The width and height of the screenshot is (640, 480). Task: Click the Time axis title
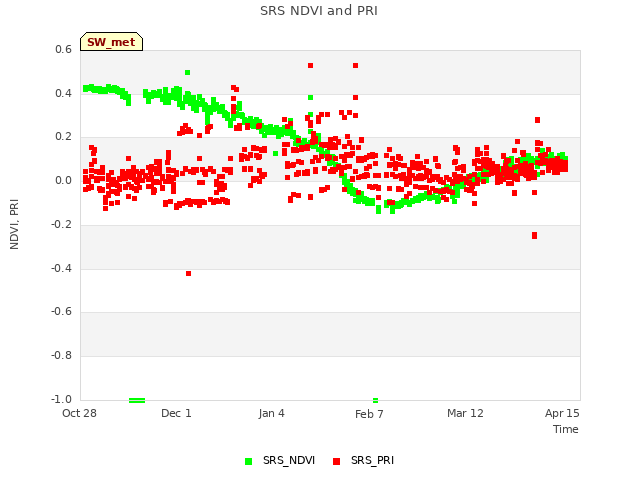pyautogui.click(x=566, y=429)
